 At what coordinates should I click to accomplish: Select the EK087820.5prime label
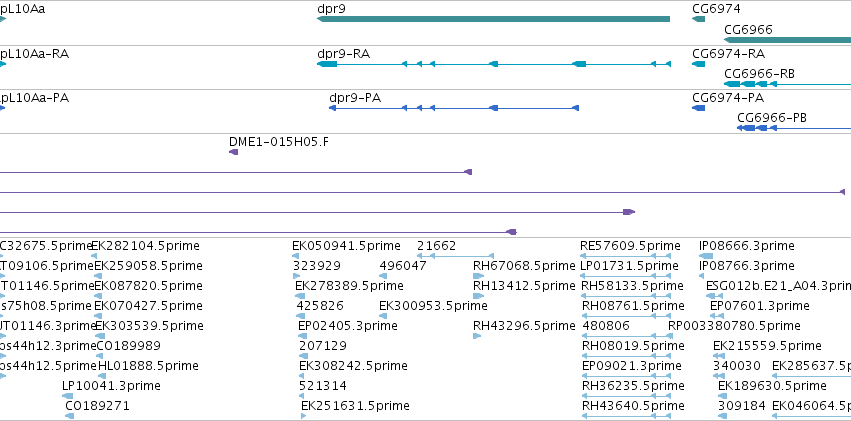[x=149, y=285]
